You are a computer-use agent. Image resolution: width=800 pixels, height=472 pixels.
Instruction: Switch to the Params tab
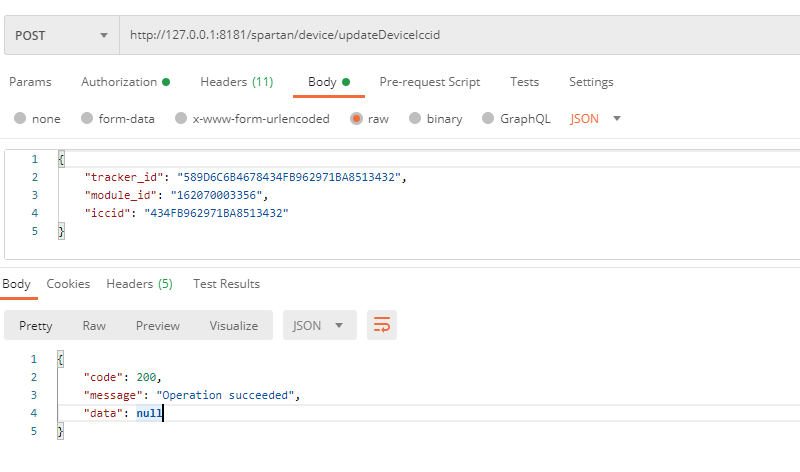[x=30, y=82]
